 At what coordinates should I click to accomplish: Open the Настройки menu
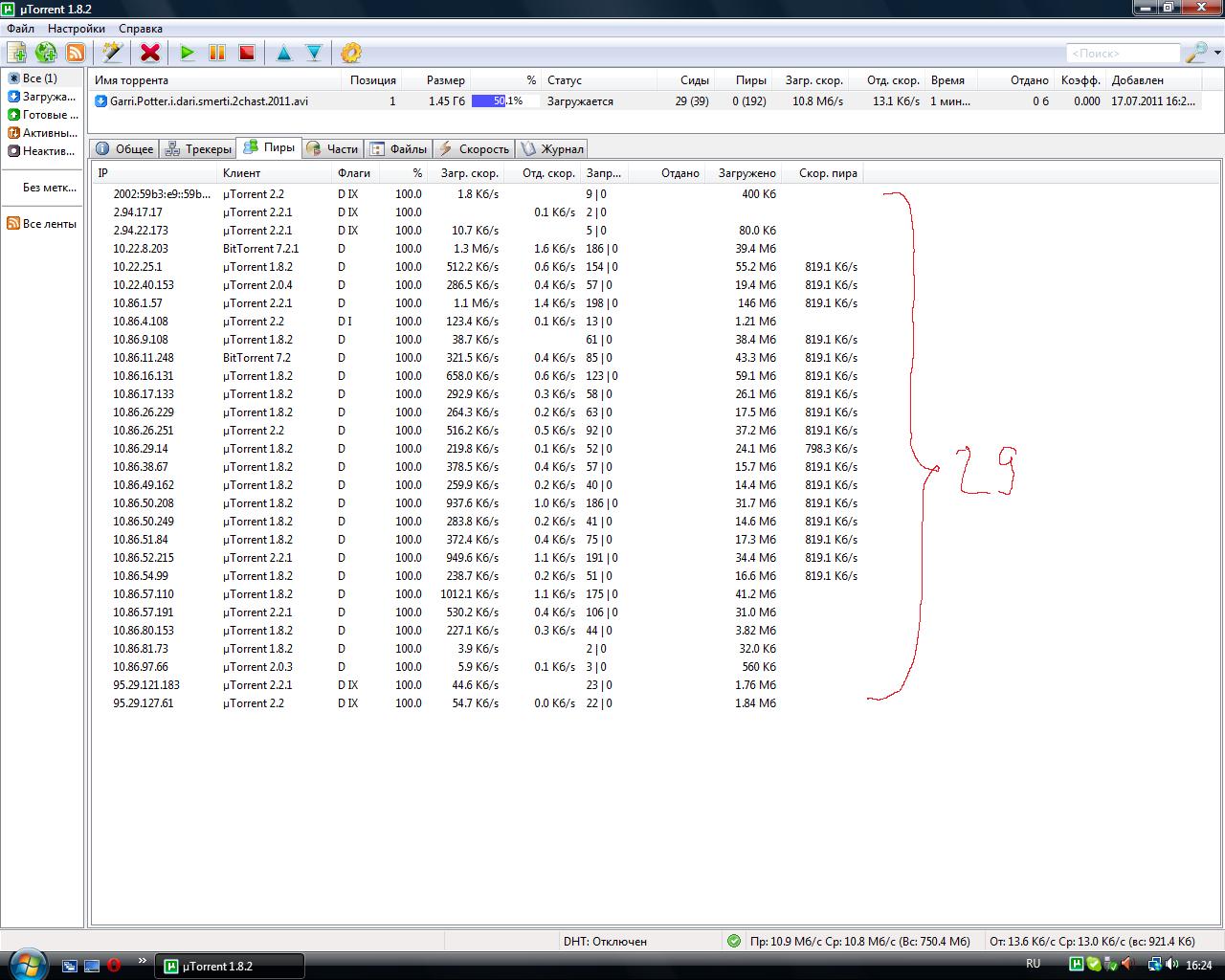click(77, 29)
